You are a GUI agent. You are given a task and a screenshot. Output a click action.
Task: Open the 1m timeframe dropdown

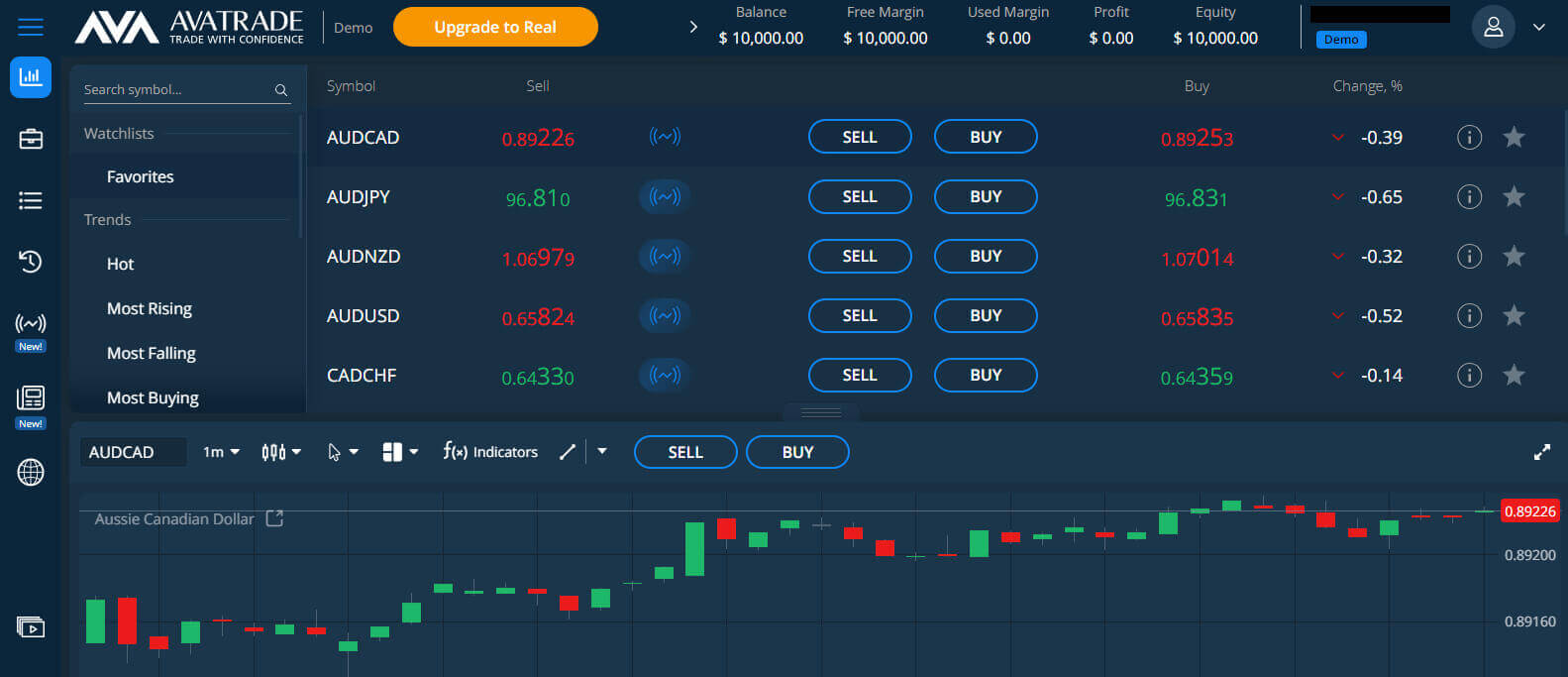(221, 452)
